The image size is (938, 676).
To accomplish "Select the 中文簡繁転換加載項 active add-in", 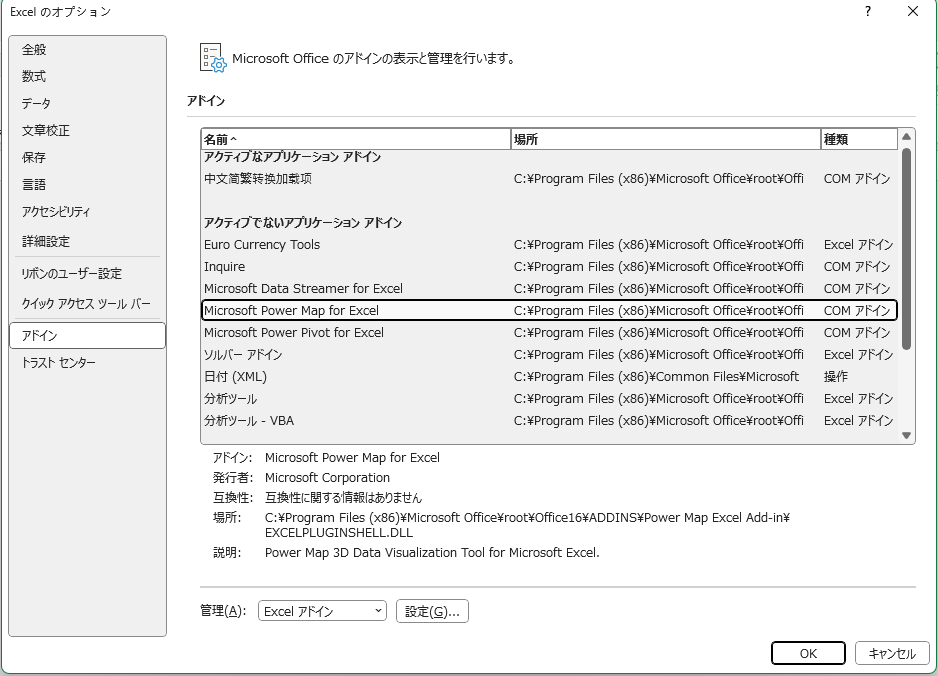I will click(x=258, y=179).
